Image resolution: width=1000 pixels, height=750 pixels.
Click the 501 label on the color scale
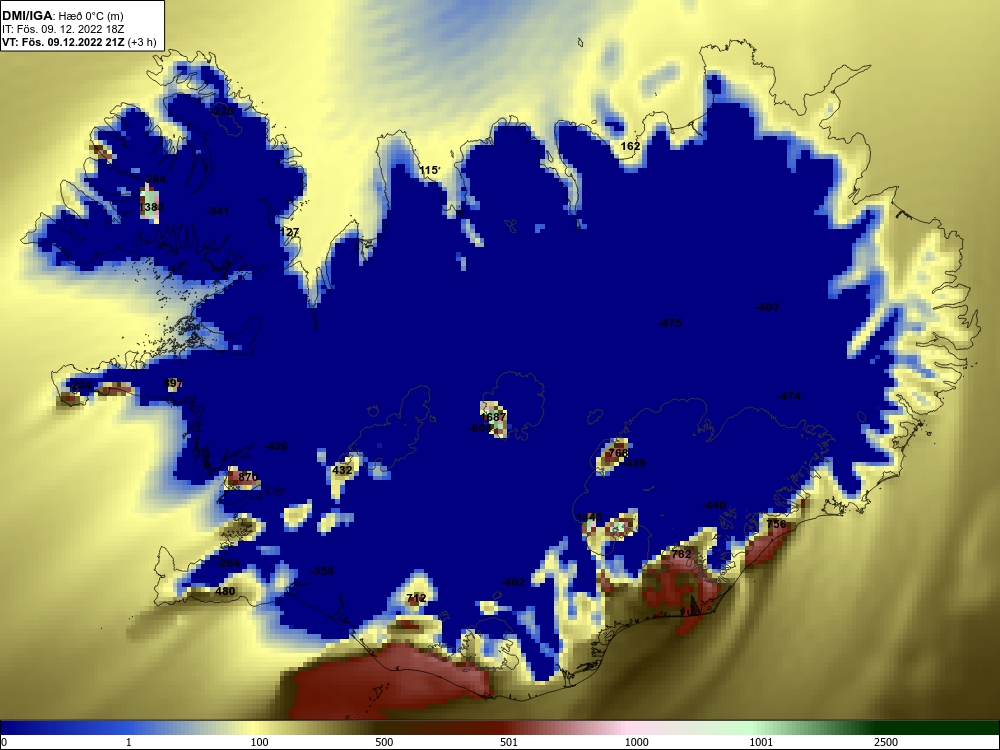point(509,742)
